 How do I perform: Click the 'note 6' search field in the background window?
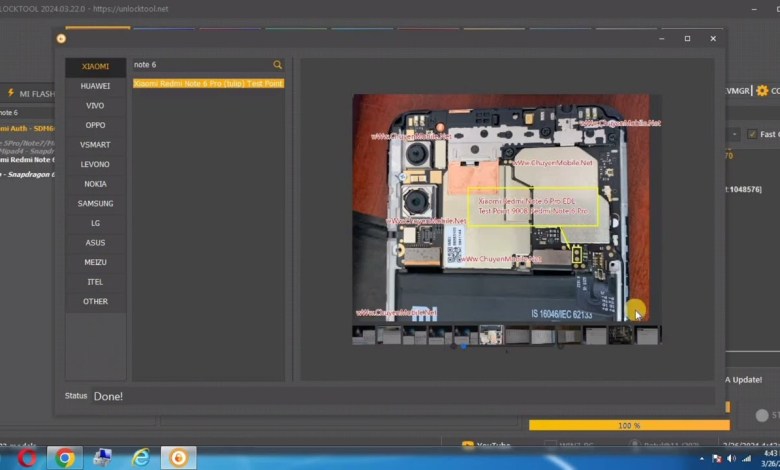tap(27, 113)
